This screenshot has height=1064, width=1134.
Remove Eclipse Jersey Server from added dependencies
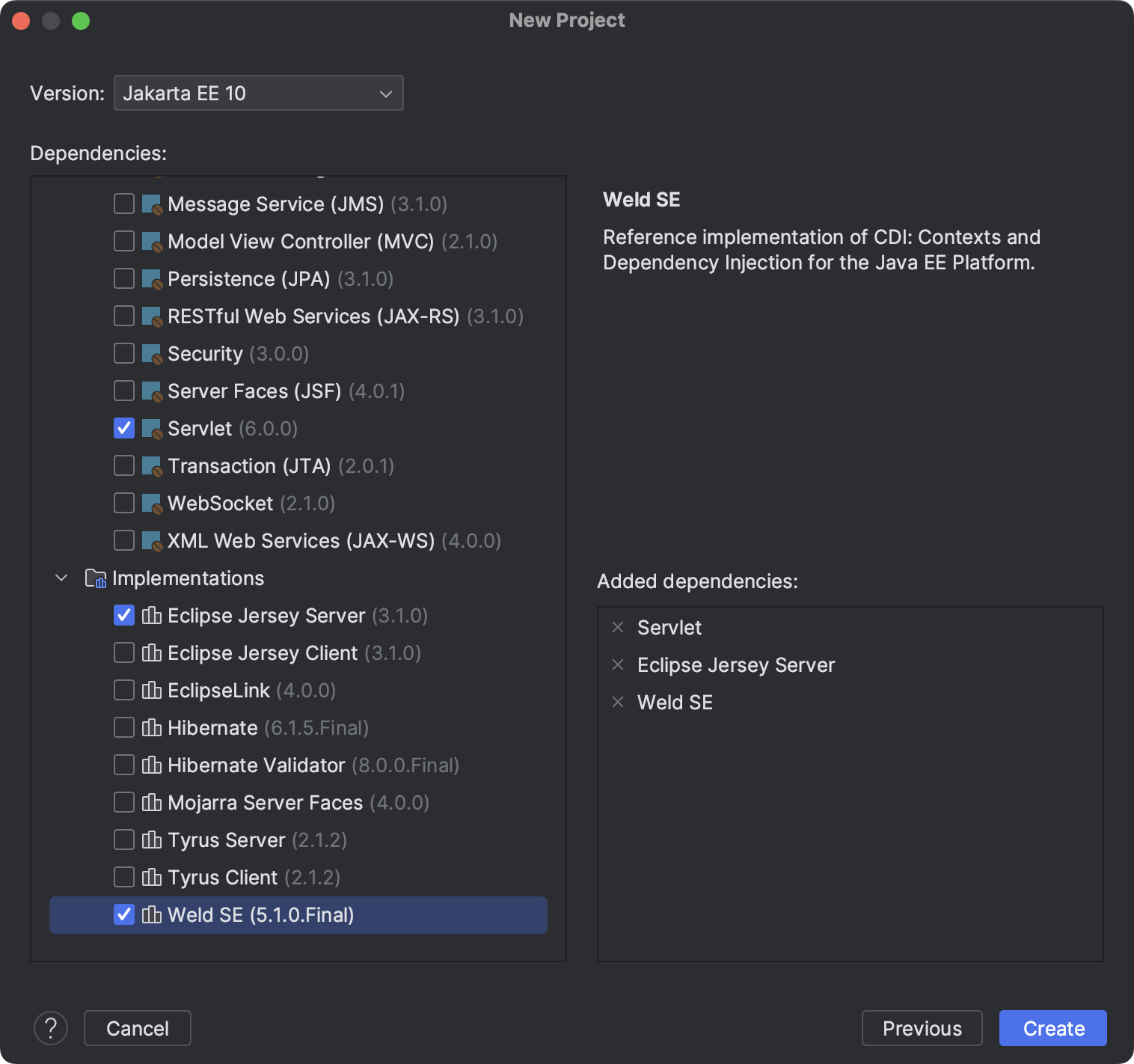coord(618,665)
